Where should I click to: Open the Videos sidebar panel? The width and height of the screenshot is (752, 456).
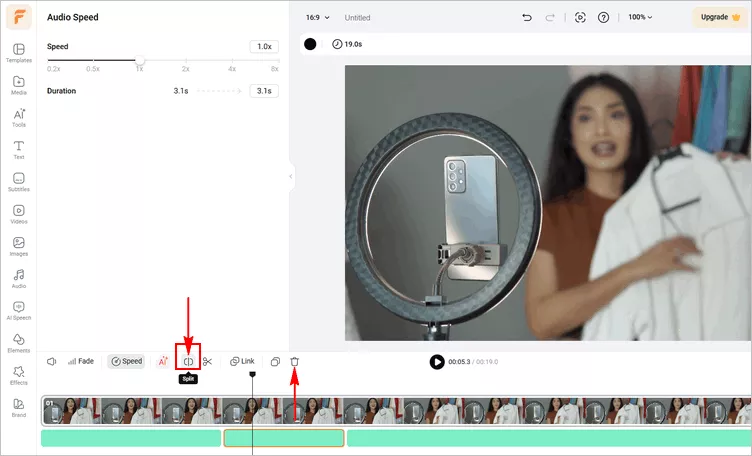(19, 214)
